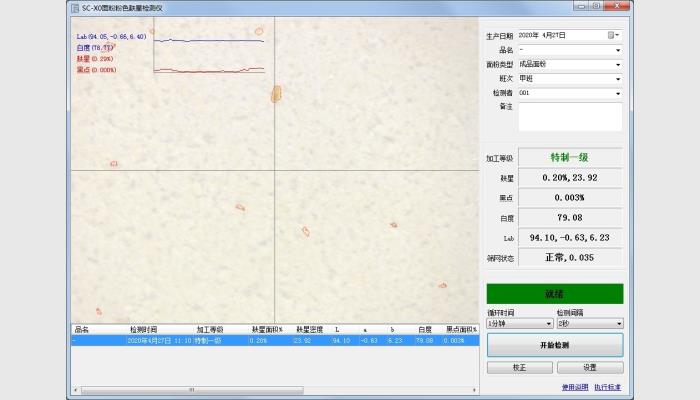Click the 校正 calibrate button
This screenshot has height=400, width=700.
[518, 367]
